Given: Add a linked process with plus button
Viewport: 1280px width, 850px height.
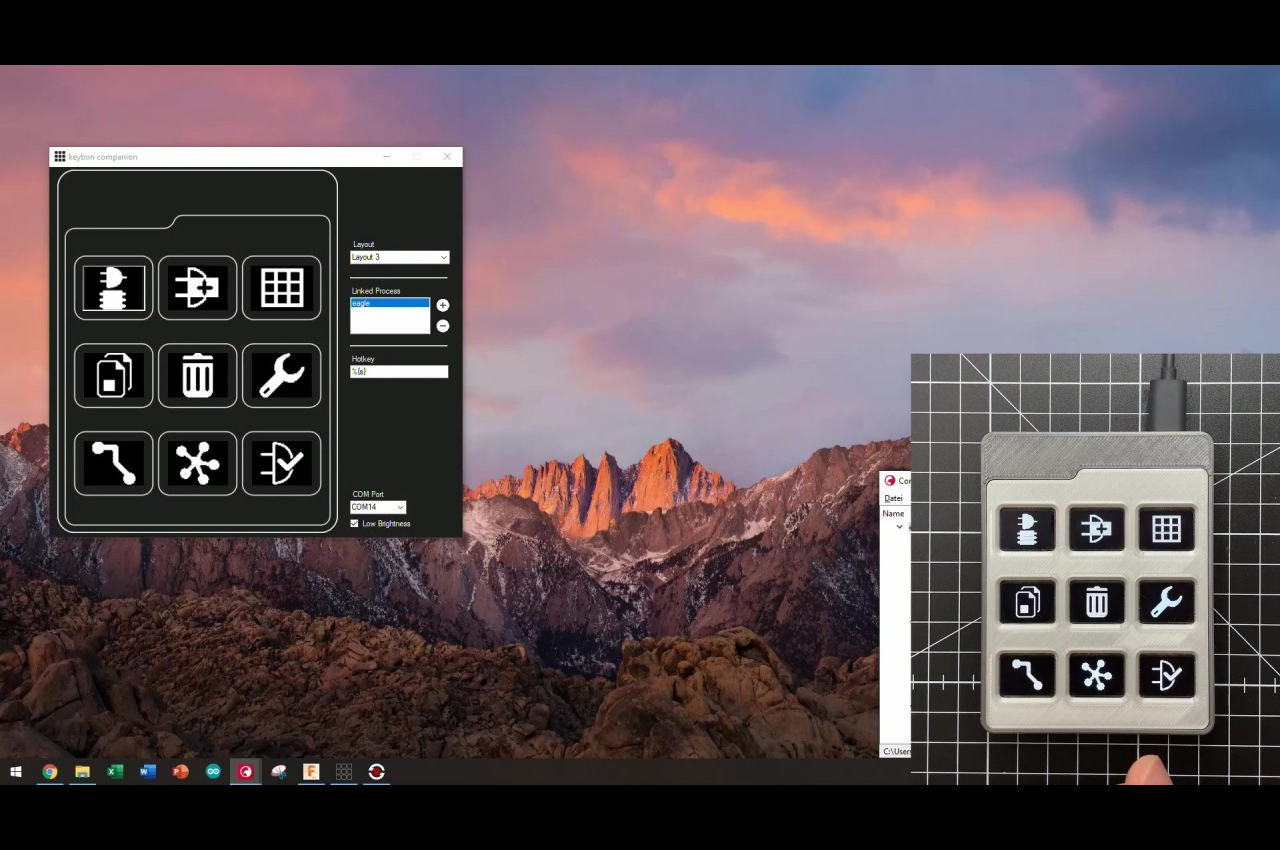Looking at the screenshot, I should click(442, 305).
